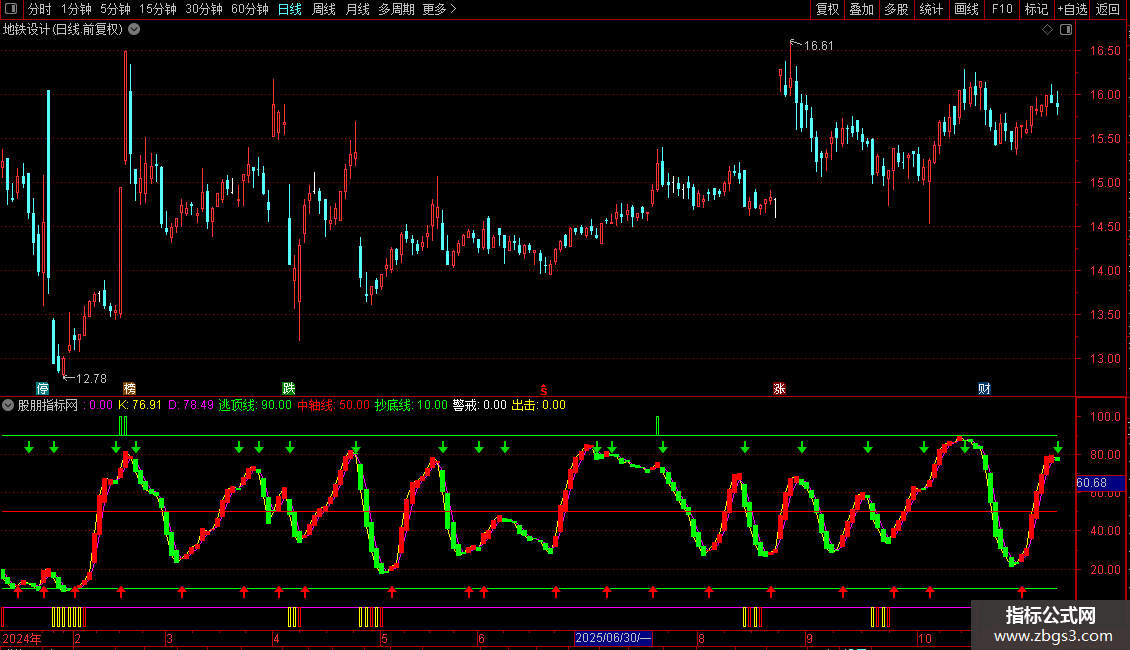This screenshot has width=1130, height=650.
Task: Click the 跌 info marker icon
Action: click(x=289, y=388)
